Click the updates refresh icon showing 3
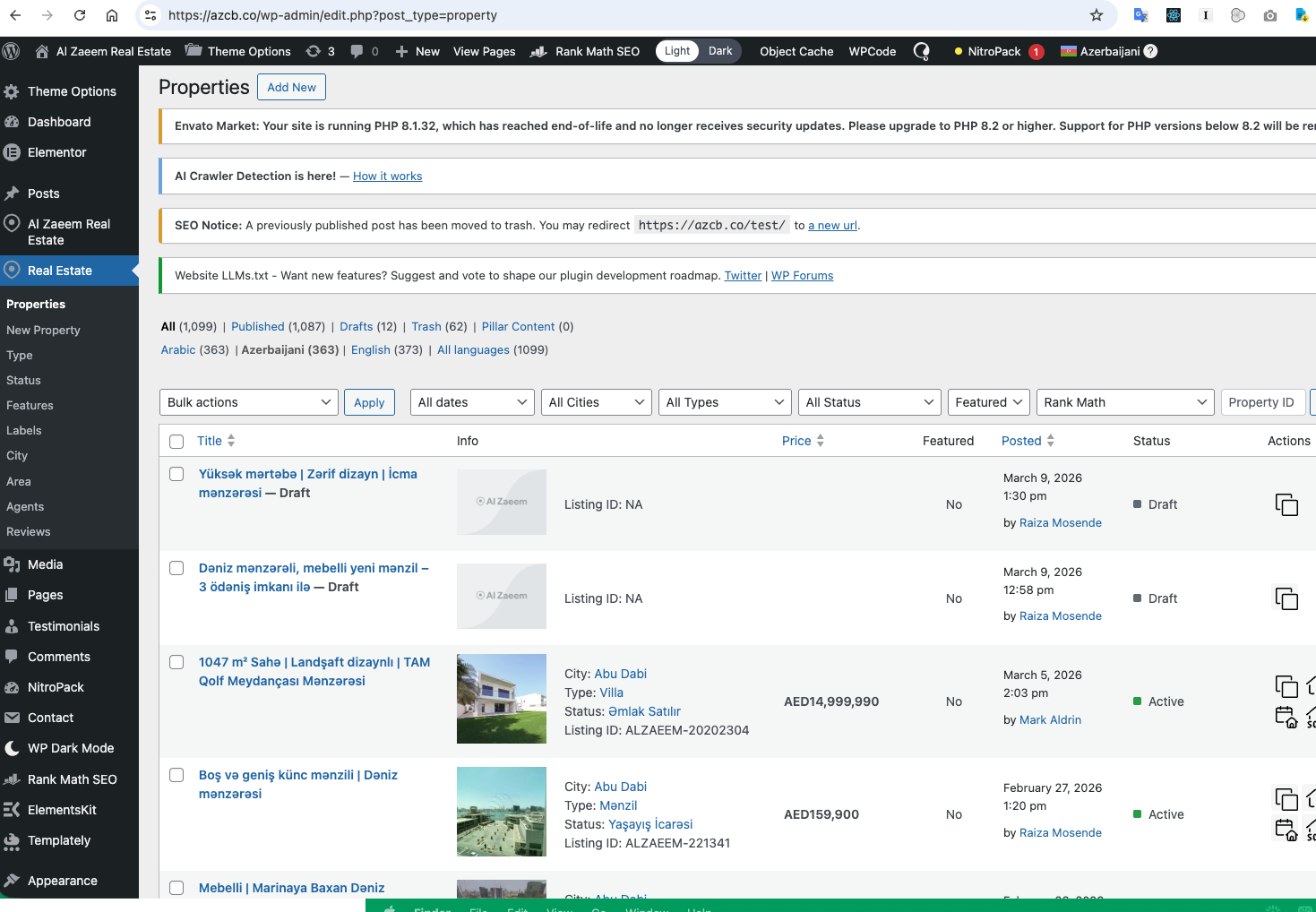This screenshot has height=912, width=1316. click(314, 51)
